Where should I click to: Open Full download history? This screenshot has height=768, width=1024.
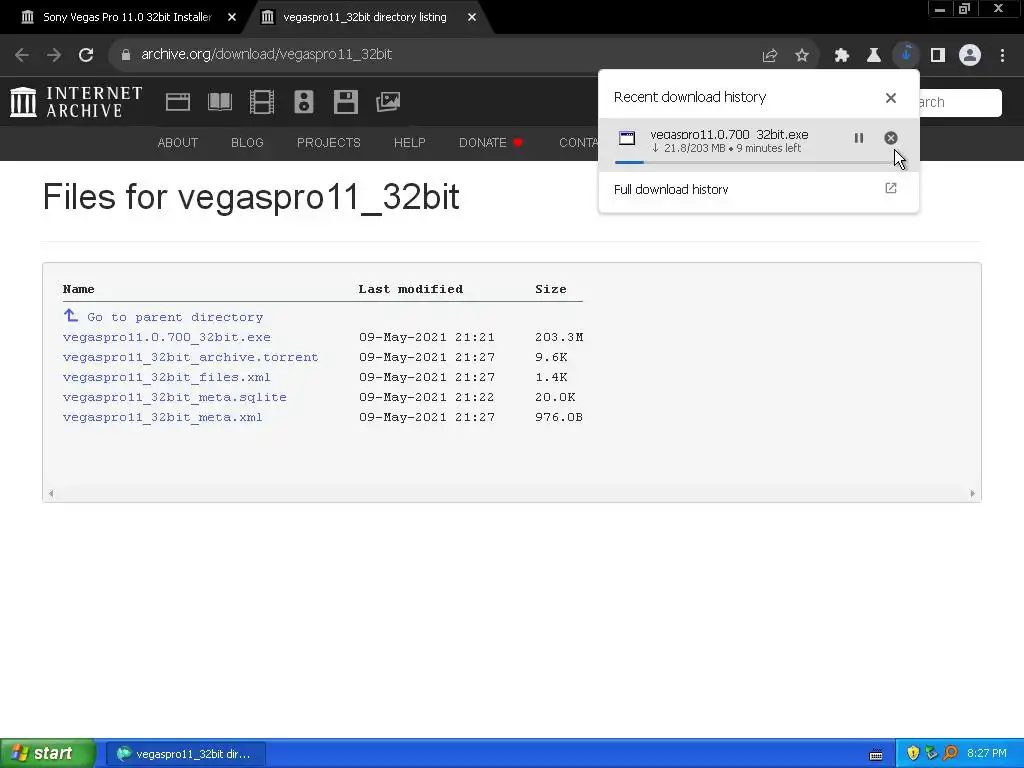tap(758, 189)
